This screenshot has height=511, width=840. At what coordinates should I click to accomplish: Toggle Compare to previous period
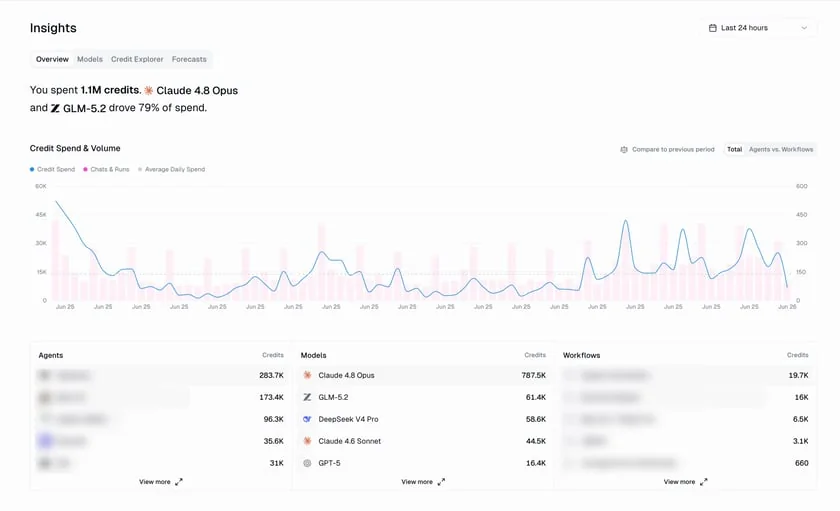667,149
